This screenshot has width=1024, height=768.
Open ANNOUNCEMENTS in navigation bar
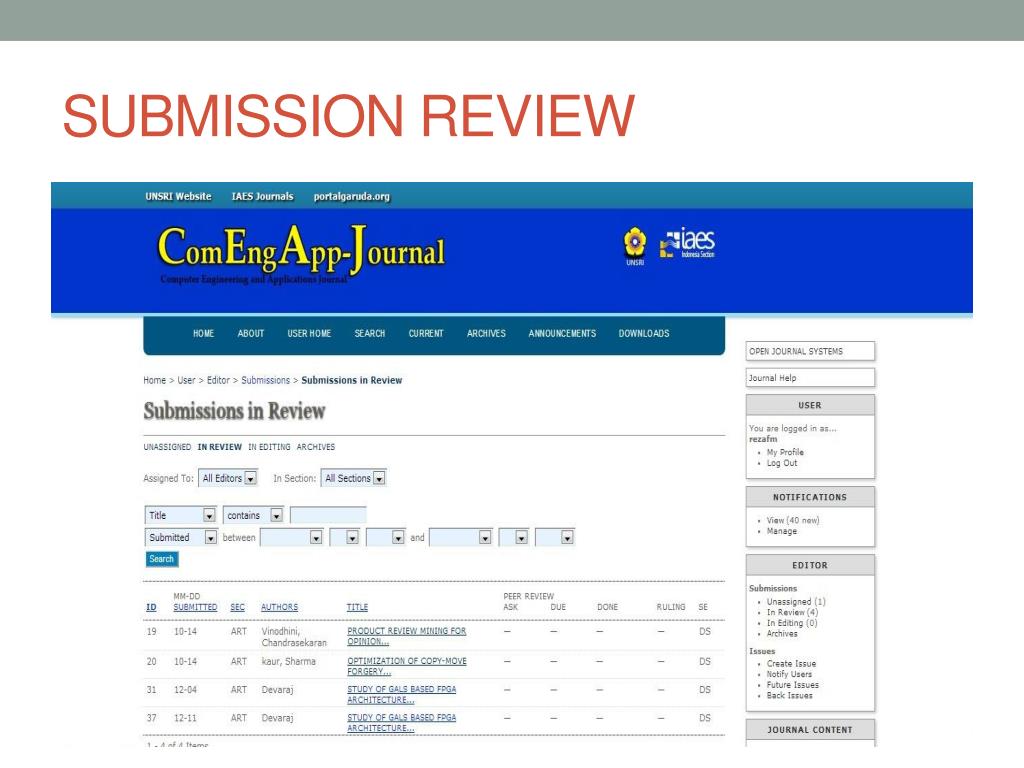562,333
